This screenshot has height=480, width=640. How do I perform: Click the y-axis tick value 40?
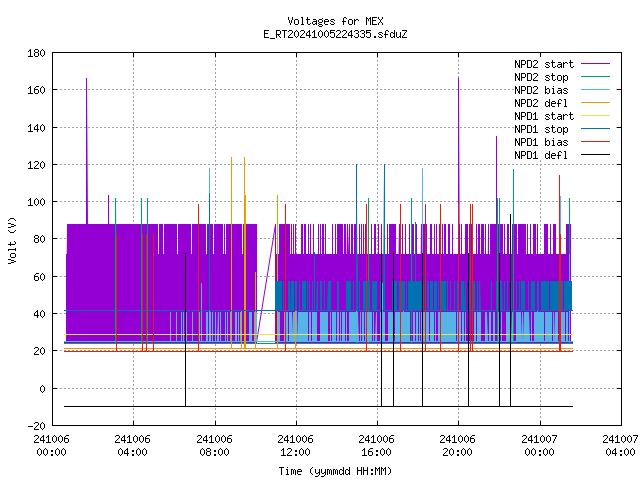(x=40, y=314)
